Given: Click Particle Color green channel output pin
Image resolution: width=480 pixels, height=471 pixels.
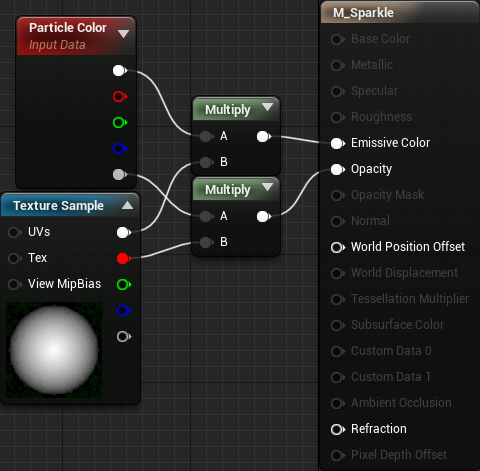Looking at the screenshot, I should click(x=119, y=123).
